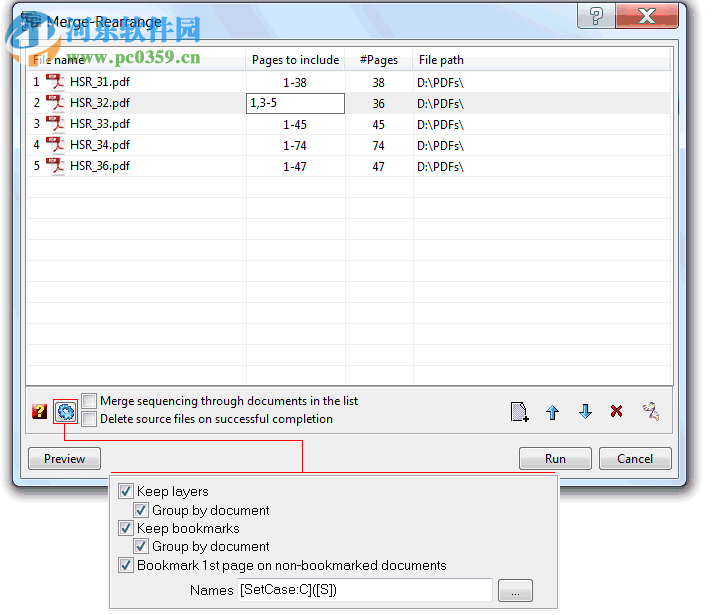Screen dimensions: 718x615
Task: Select file name HSR_34.pdf
Action: coord(100,145)
